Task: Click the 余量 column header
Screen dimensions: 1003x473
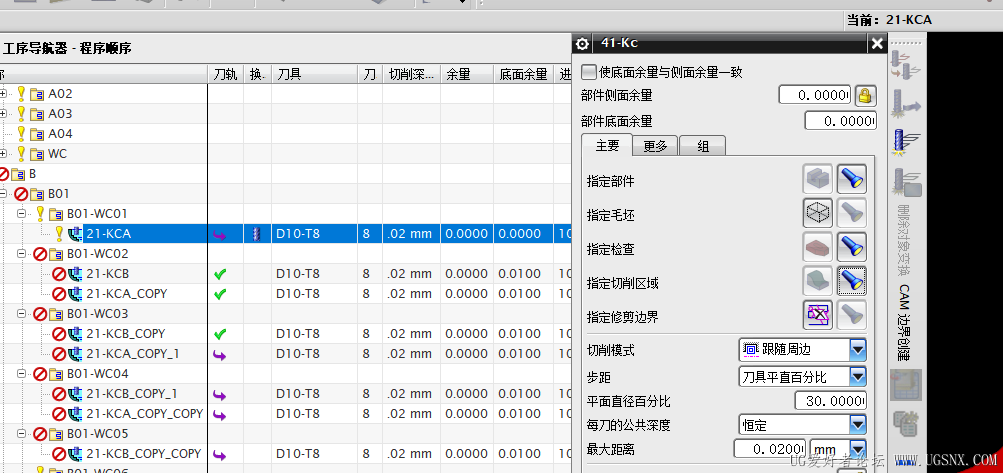Action: coord(466,74)
